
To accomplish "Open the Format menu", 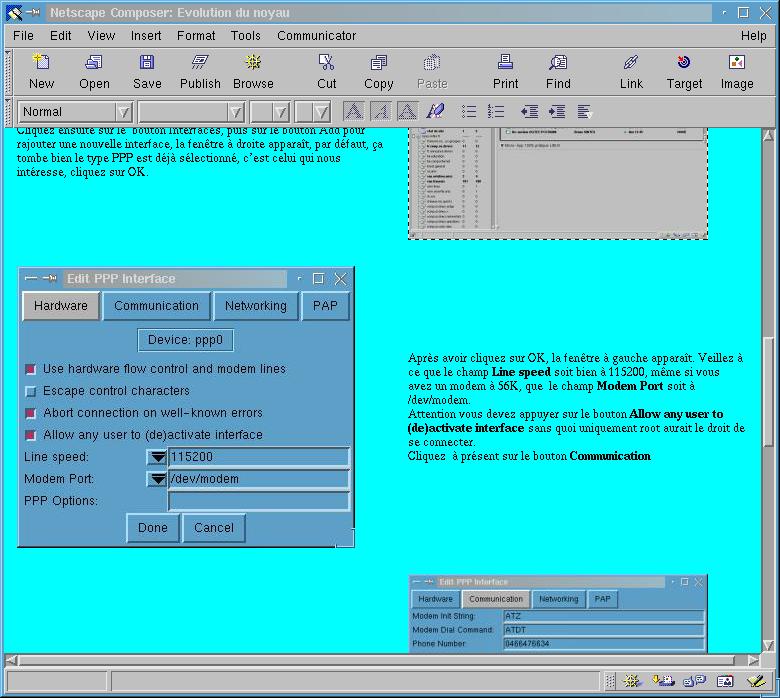I will coord(196,36).
